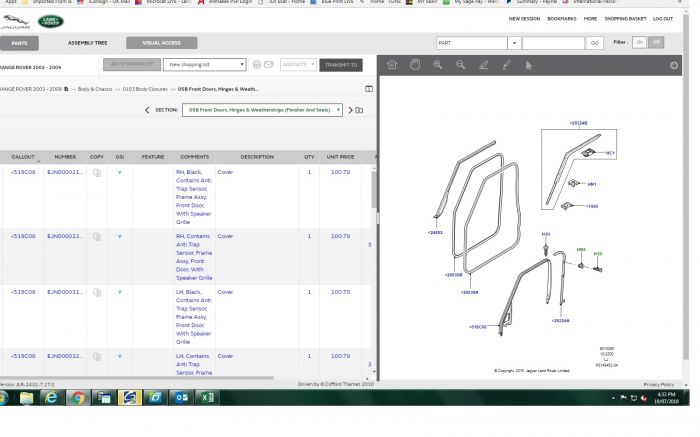Click the GO search button
The height and width of the screenshot is (437, 700).
tap(595, 43)
